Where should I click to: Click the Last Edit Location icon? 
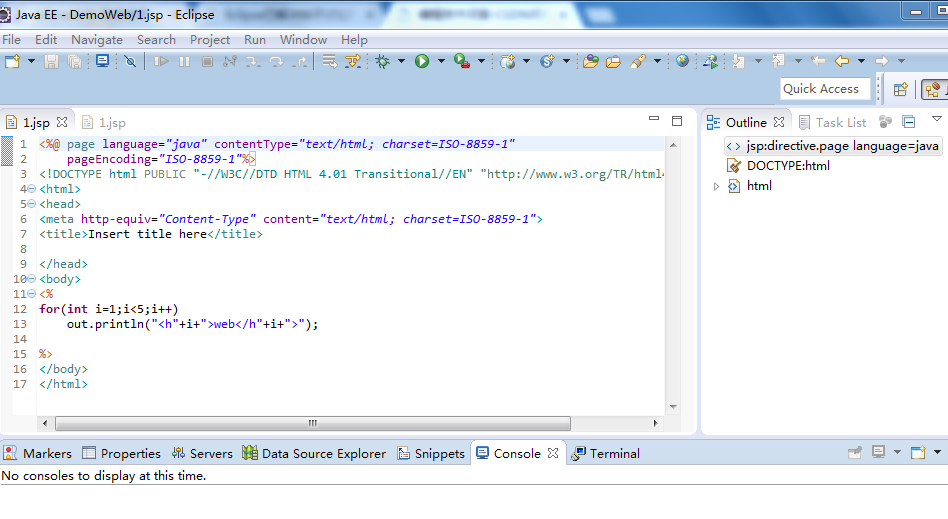(x=817, y=61)
